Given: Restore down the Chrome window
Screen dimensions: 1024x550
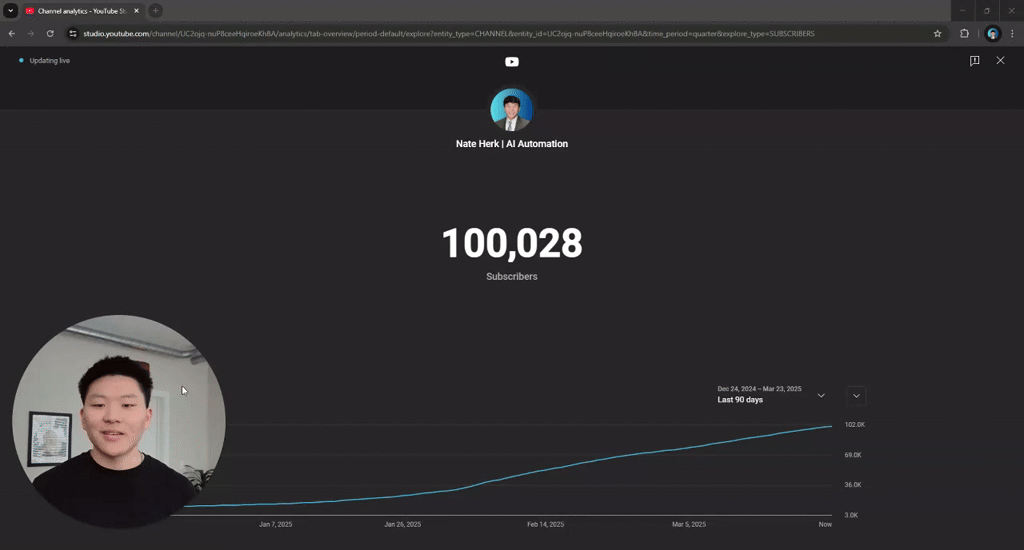Looking at the screenshot, I should point(987,10).
